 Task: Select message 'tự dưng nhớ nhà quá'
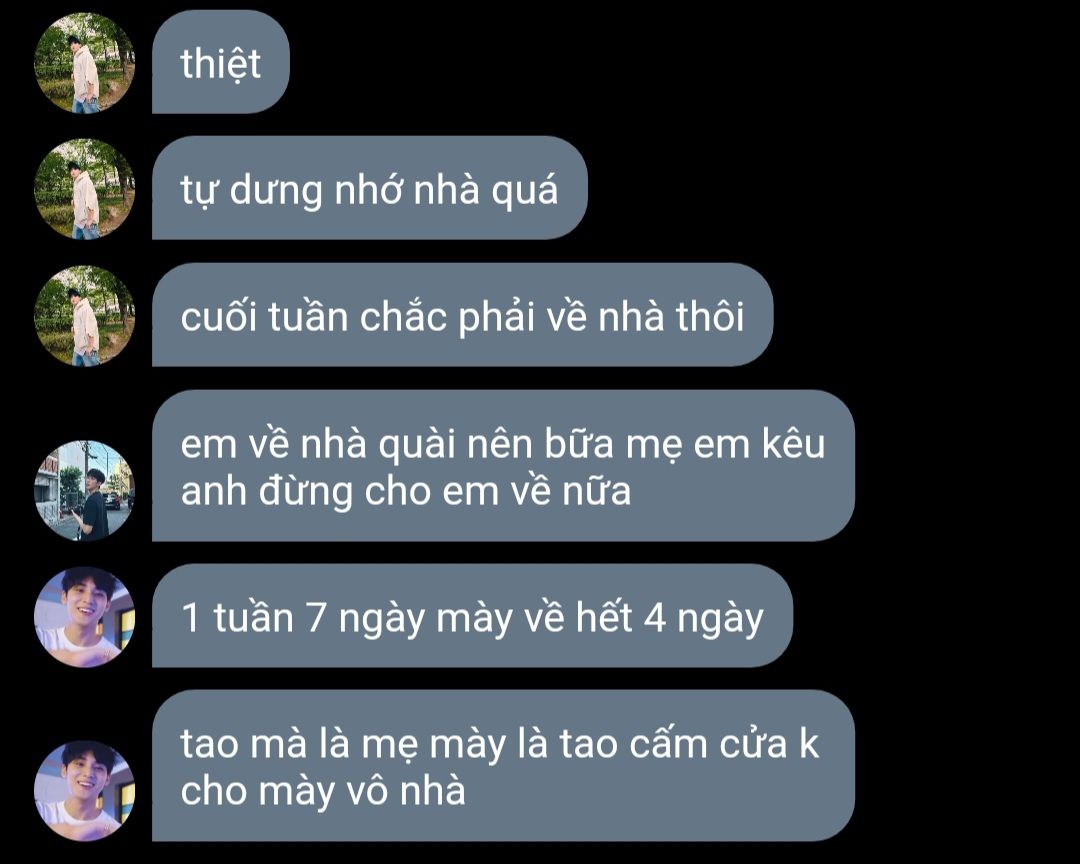point(369,188)
